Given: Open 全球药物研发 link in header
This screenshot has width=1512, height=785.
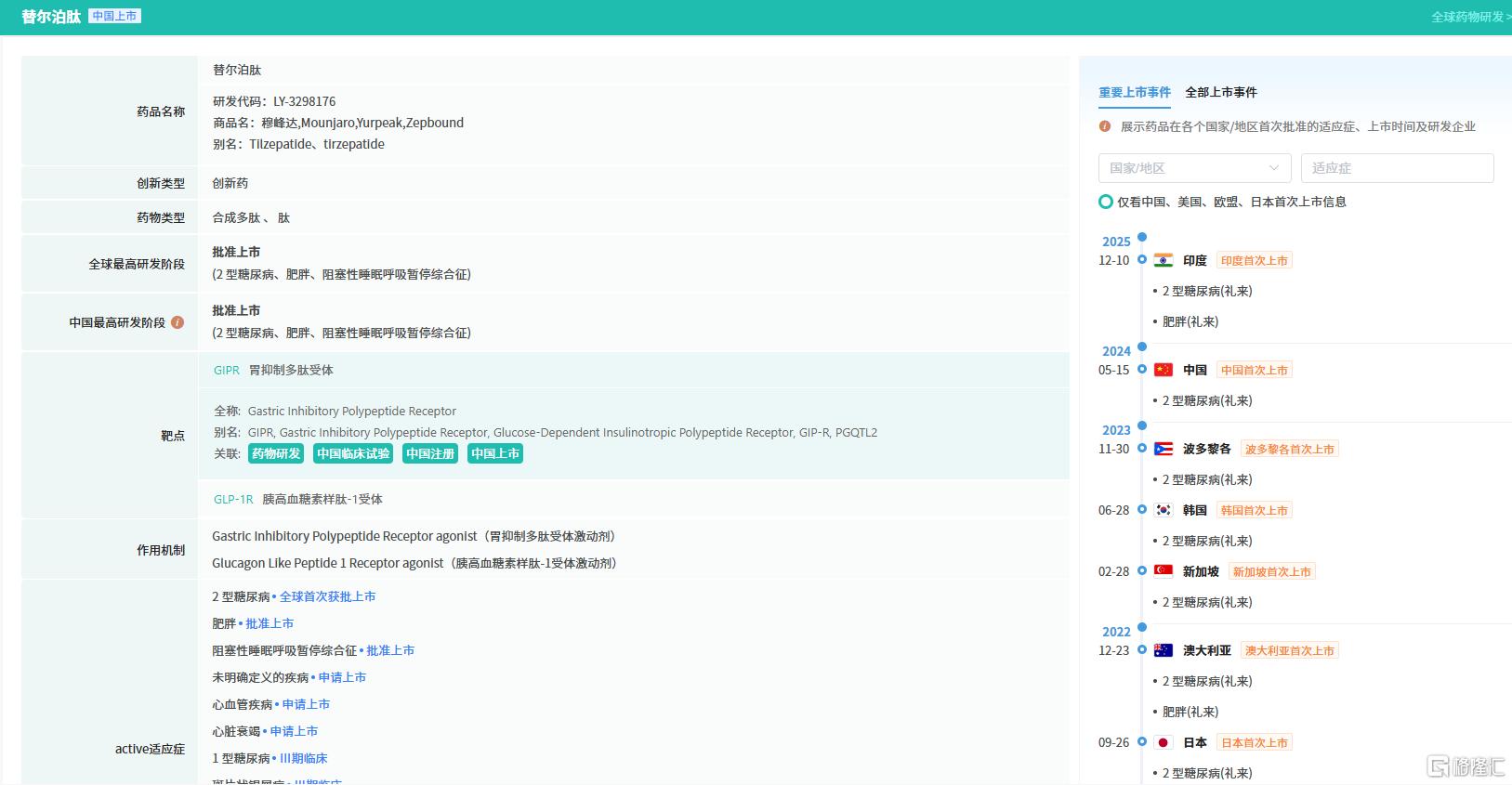Looking at the screenshot, I should [x=1469, y=17].
